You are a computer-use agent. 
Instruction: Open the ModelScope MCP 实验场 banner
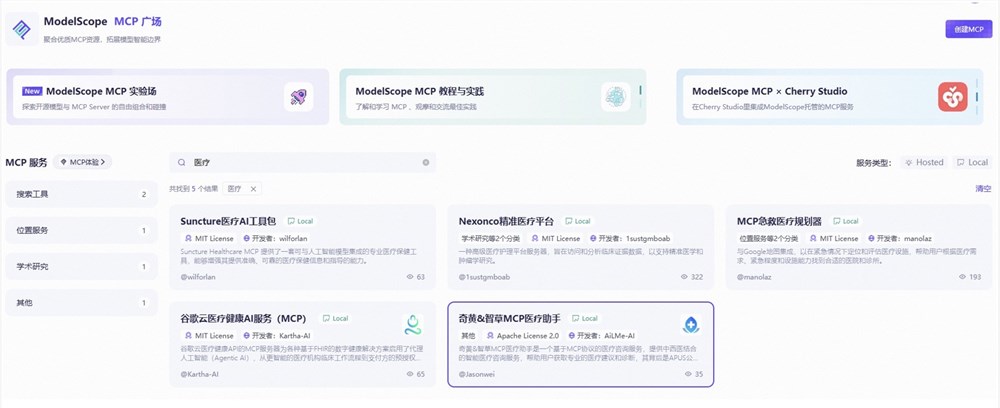coord(168,97)
